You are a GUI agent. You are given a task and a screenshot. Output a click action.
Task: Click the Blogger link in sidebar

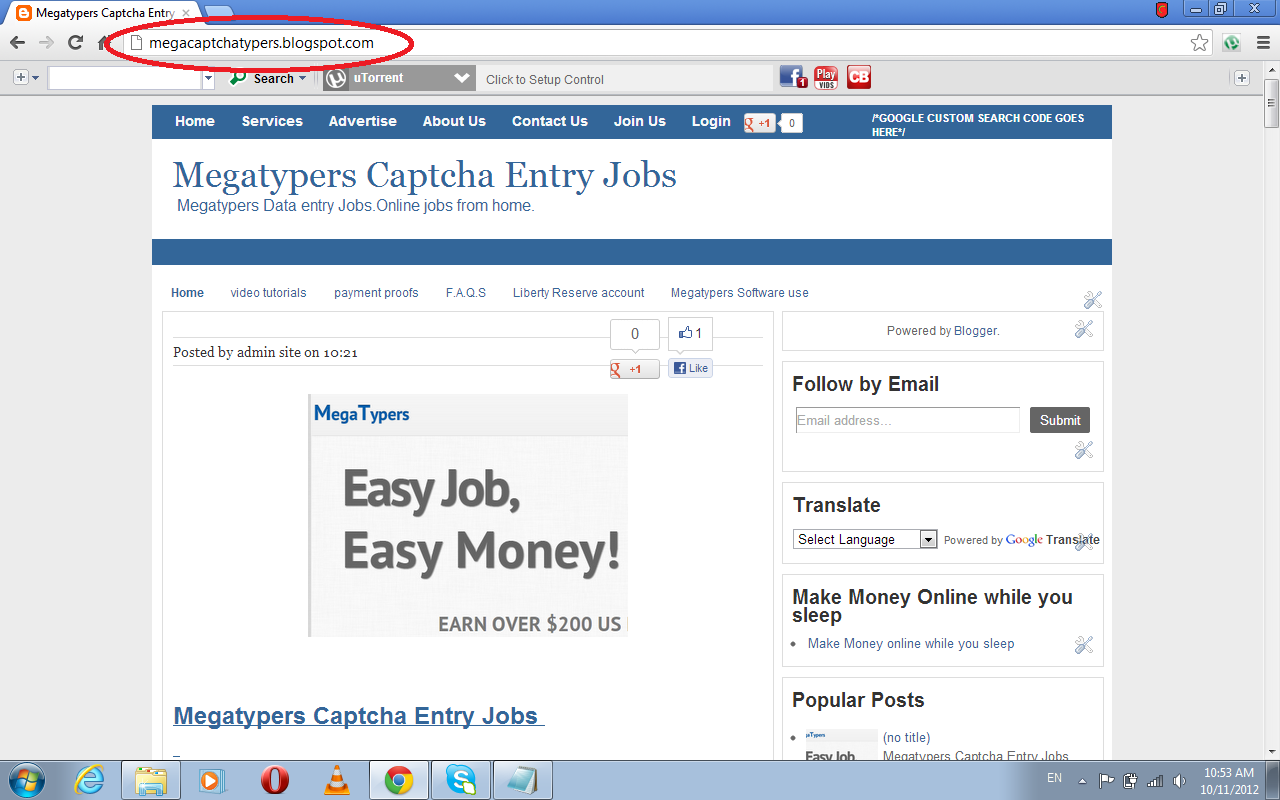tap(975, 330)
